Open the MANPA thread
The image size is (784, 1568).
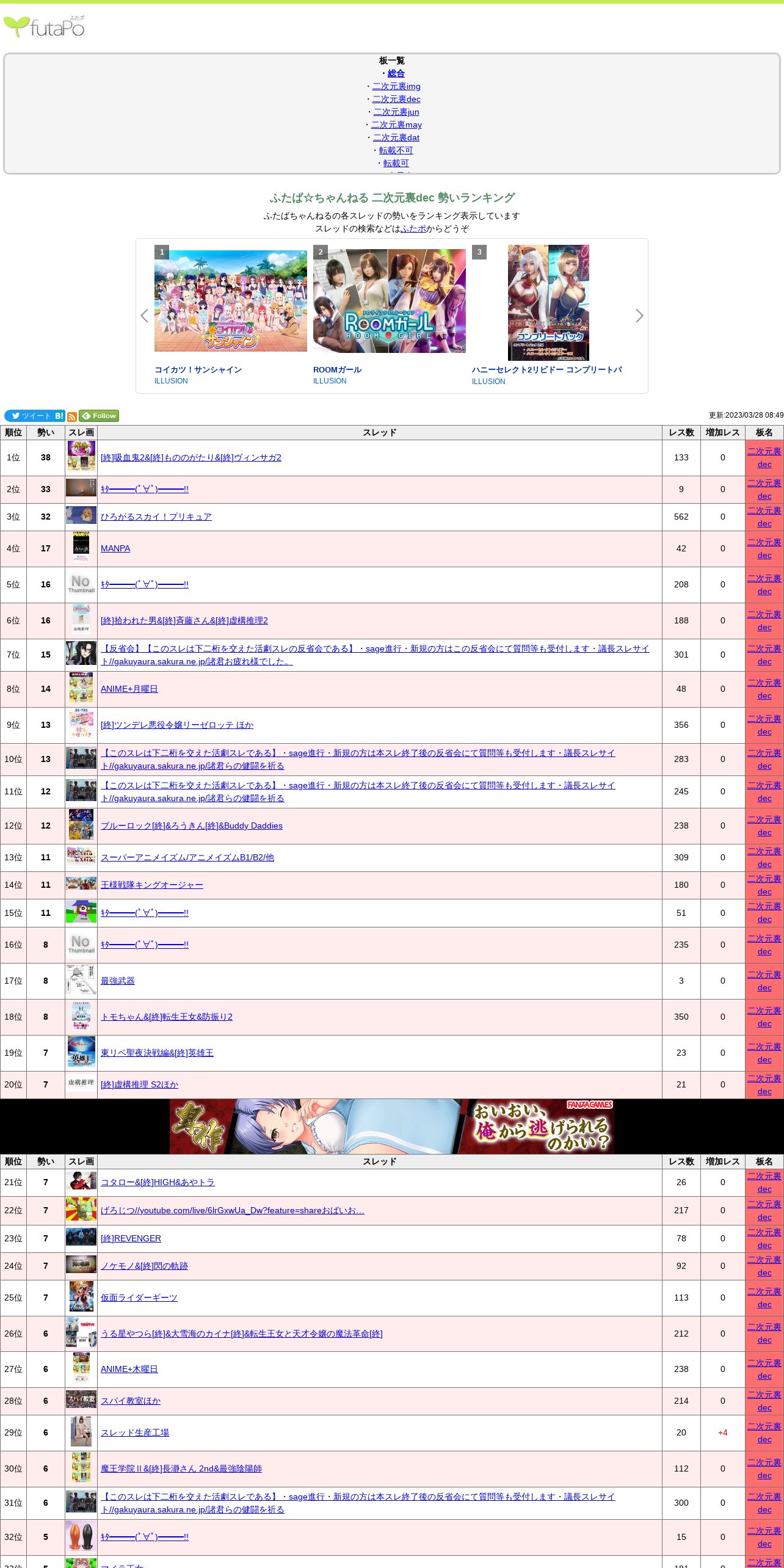[x=115, y=548]
